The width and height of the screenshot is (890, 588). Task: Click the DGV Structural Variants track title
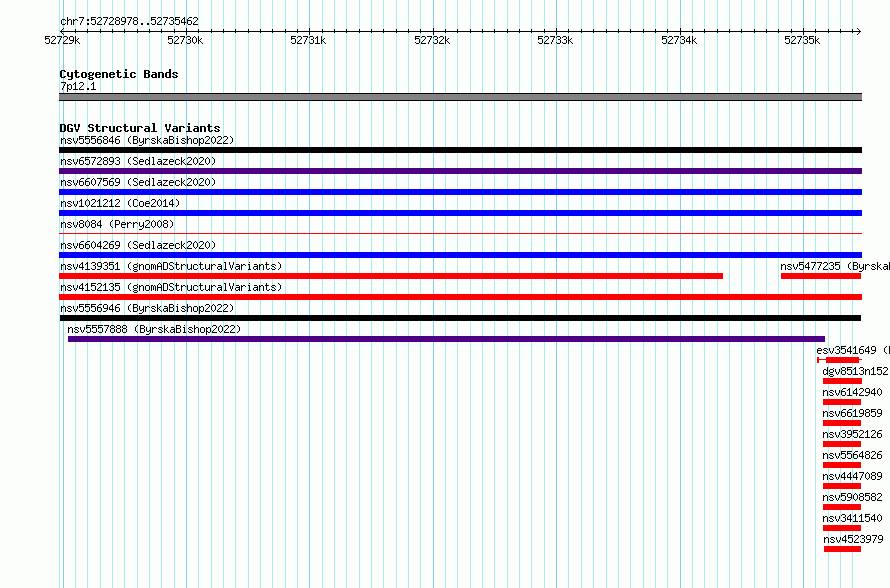pos(140,128)
